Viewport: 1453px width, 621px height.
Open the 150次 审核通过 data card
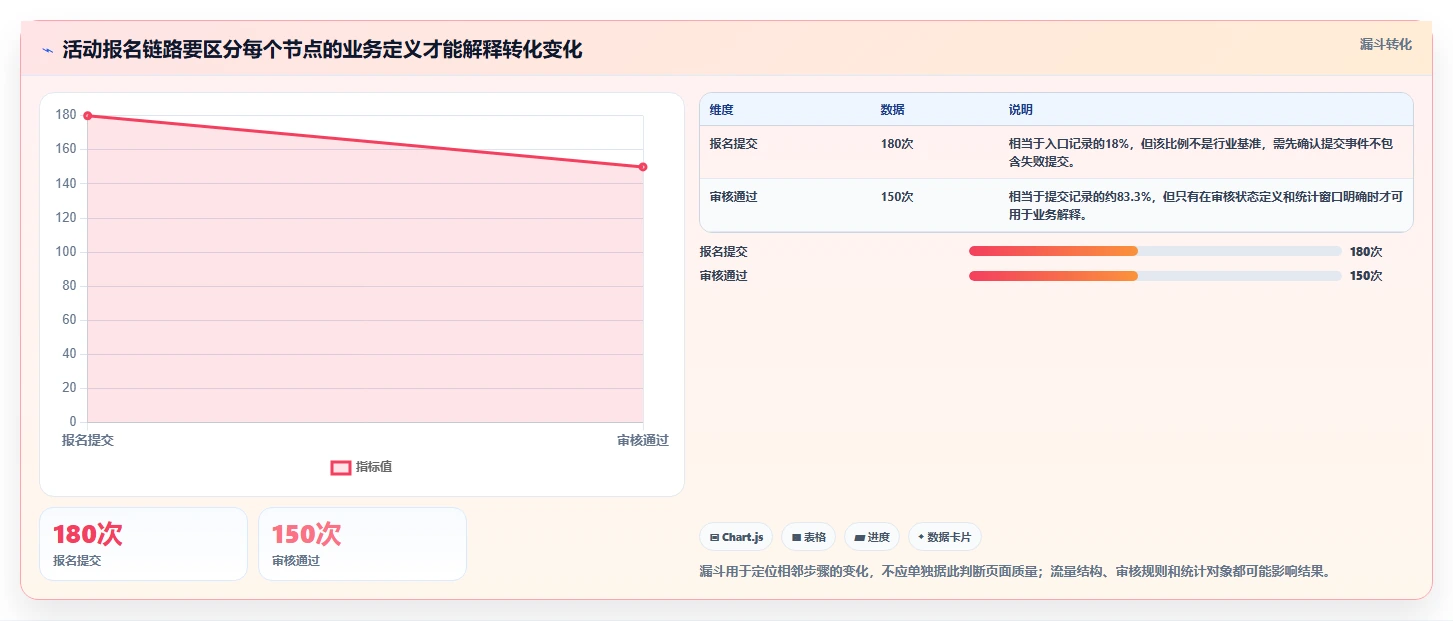[x=362, y=544]
